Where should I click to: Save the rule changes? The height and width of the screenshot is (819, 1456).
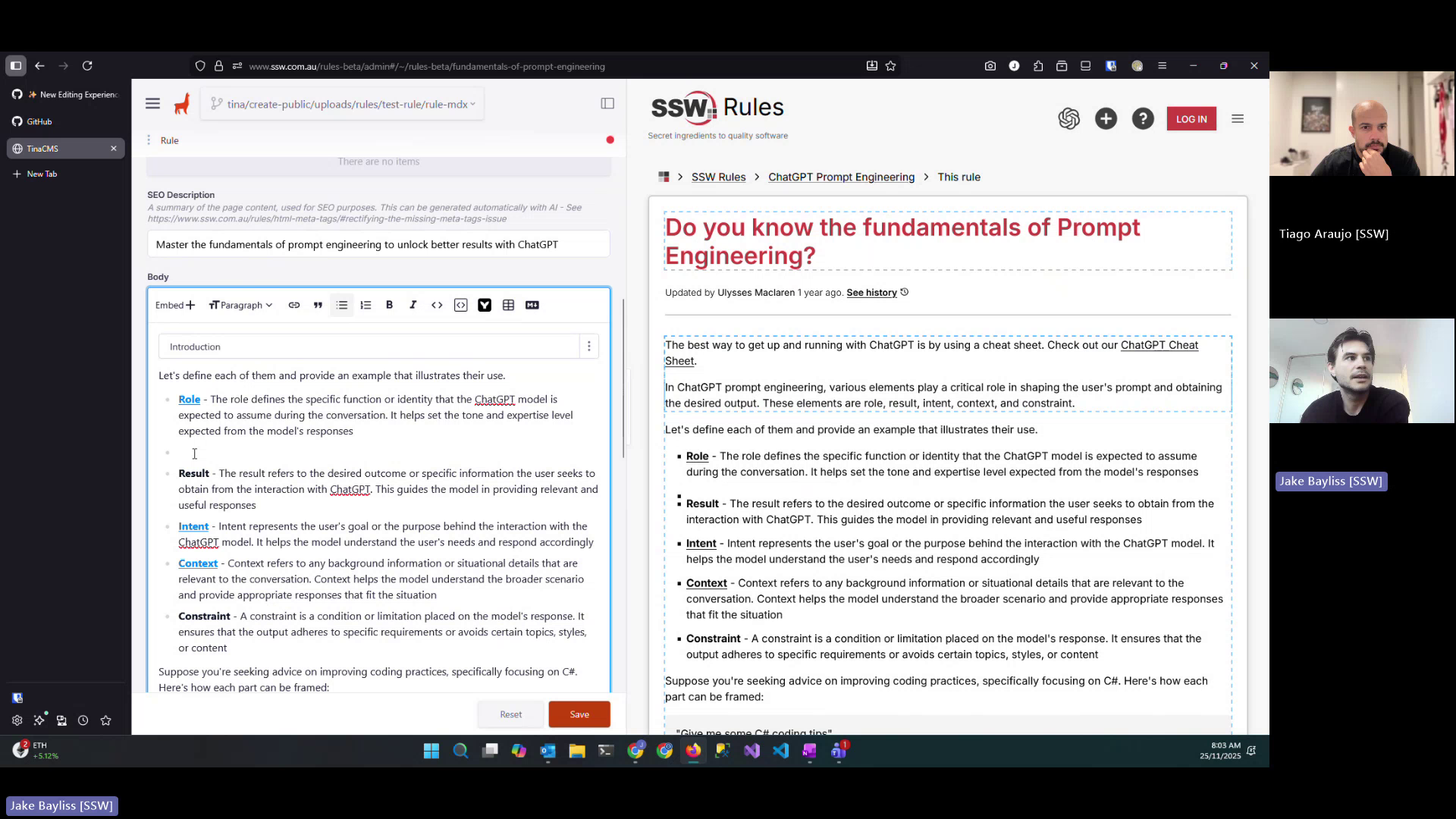[579, 714]
